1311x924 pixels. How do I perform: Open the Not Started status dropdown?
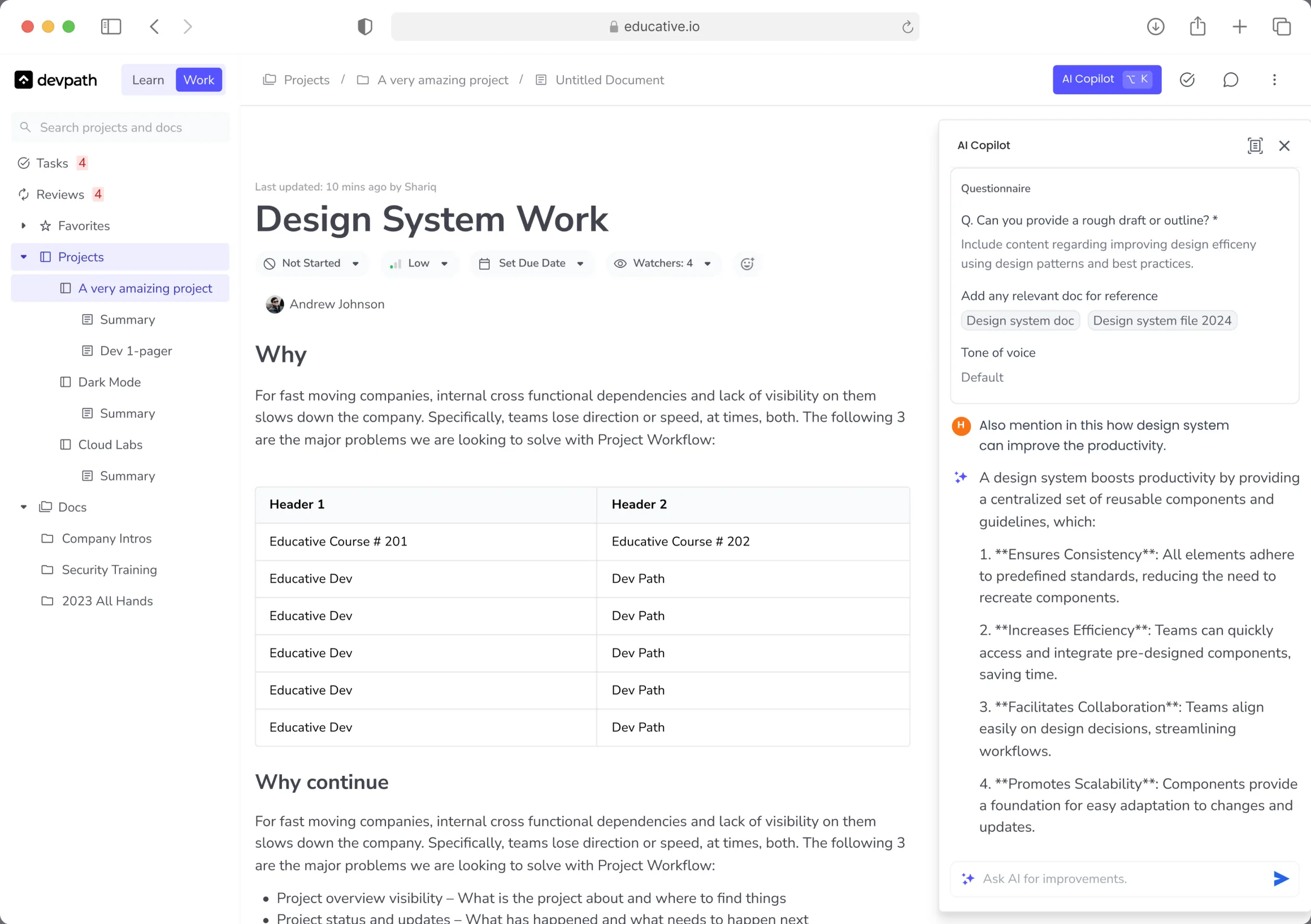pyautogui.click(x=312, y=263)
